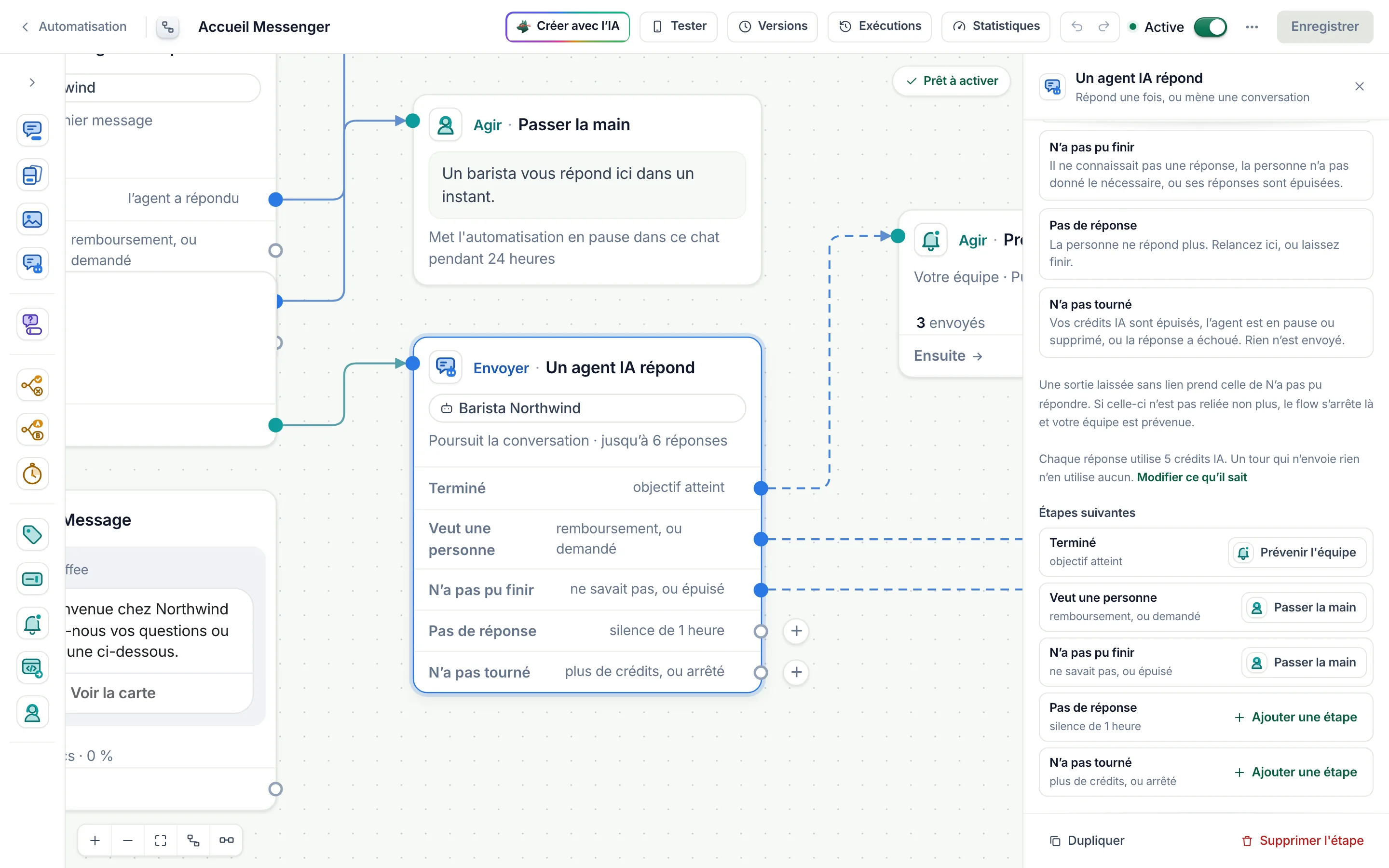Select the question quiz icon in sidebar
This screenshot has width=1389, height=868.
tap(32, 325)
